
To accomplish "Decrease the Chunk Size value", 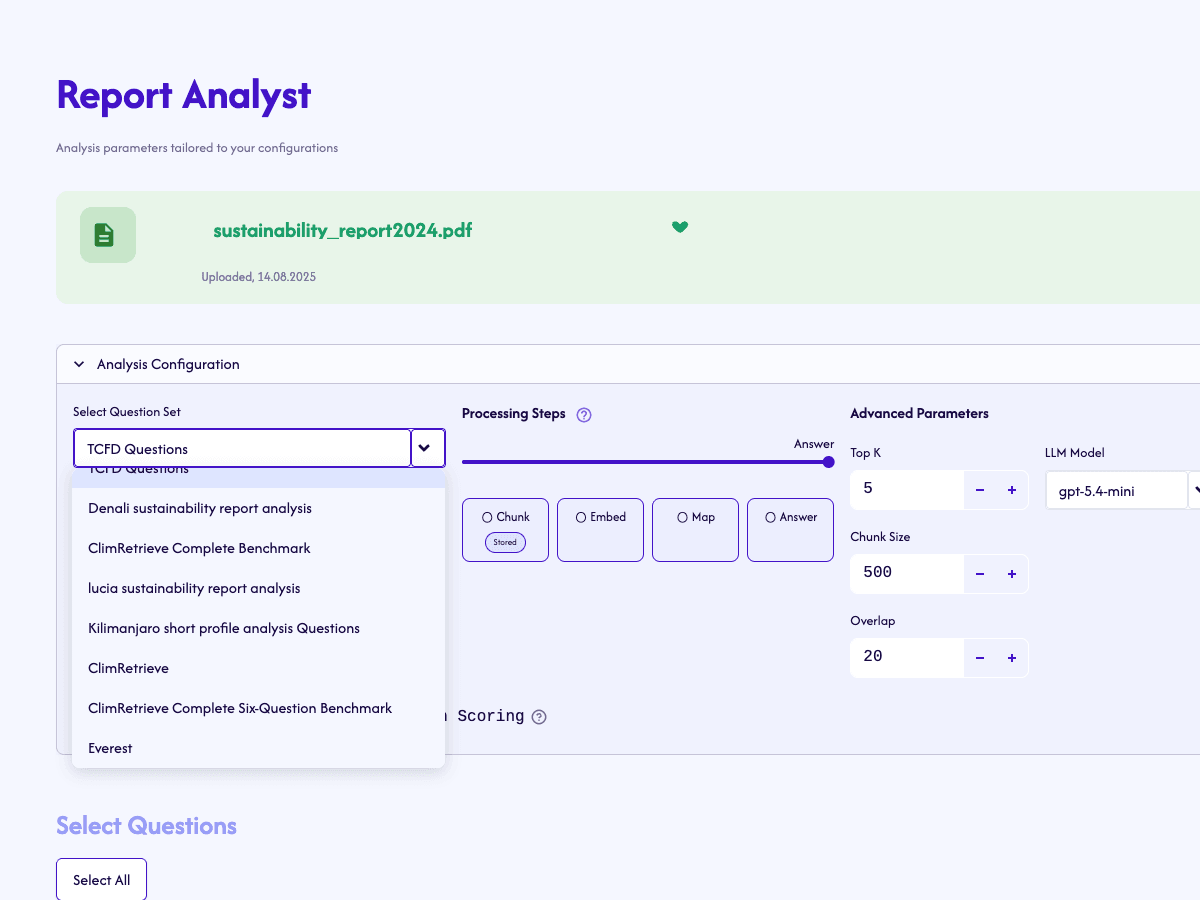I will click(x=980, y=574).
